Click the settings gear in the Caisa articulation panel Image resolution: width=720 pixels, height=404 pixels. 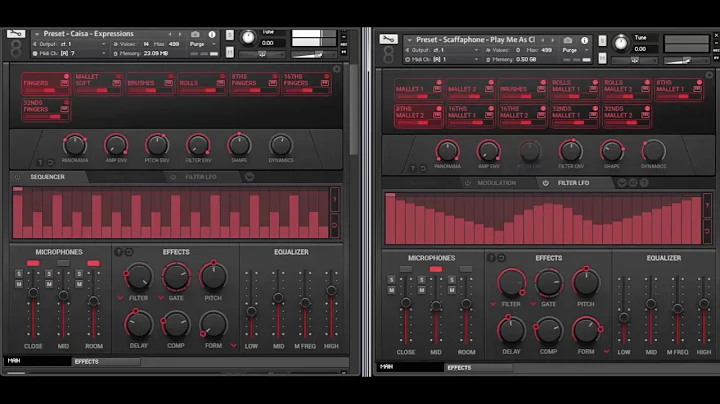[x=337, y=69]
